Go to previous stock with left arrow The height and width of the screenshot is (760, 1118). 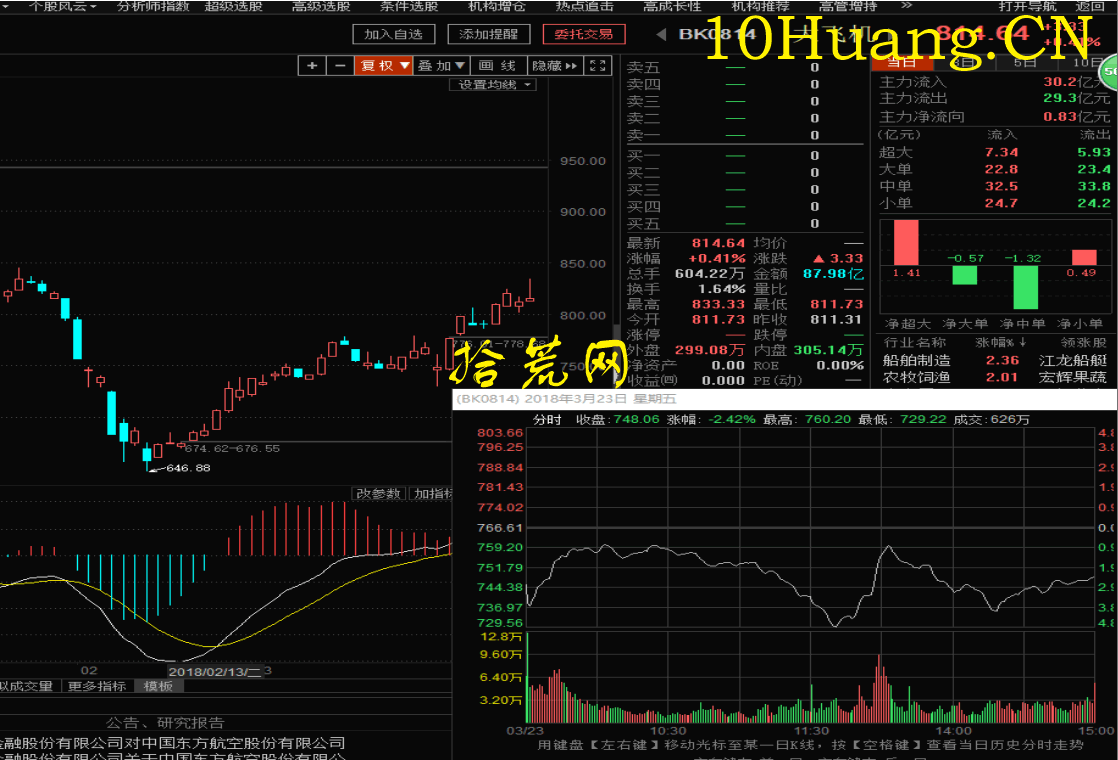(x=661, y=34)
